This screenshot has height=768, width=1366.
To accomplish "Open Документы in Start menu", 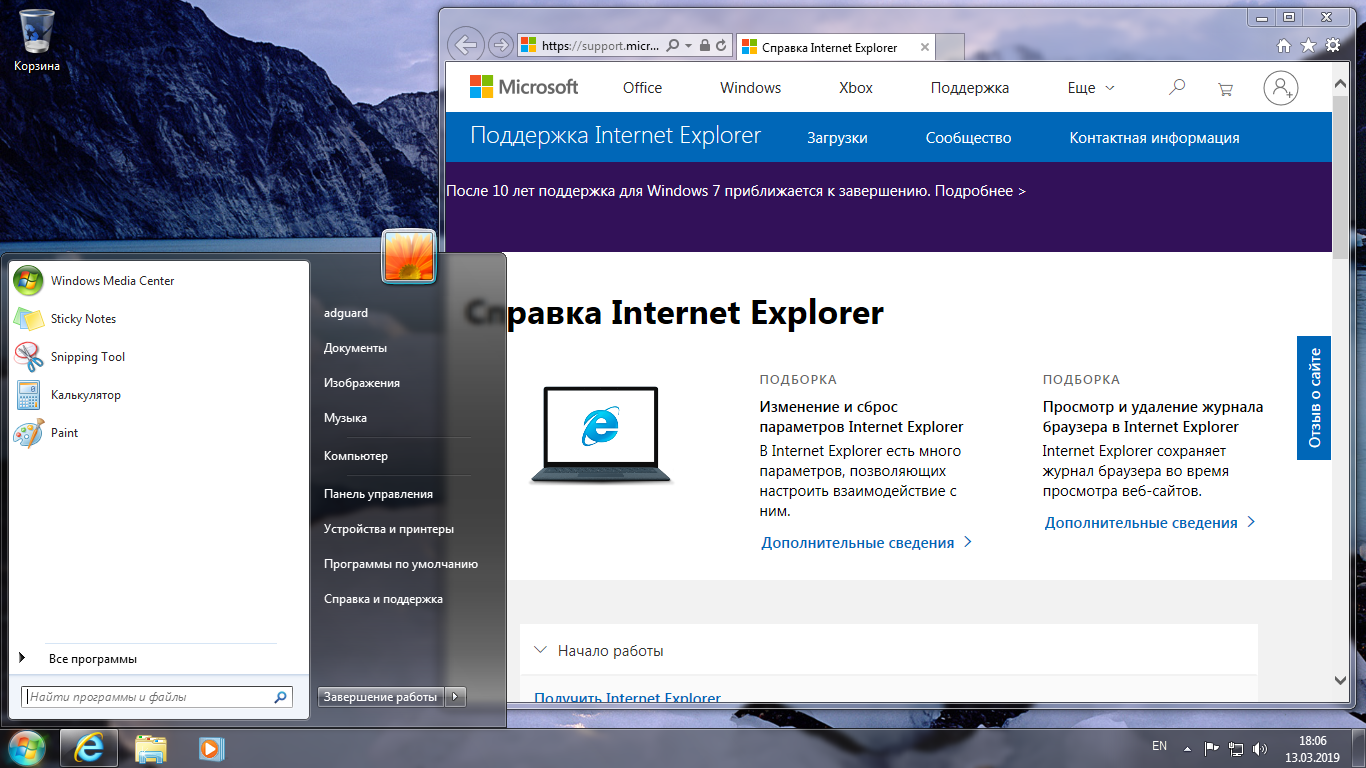I will coord(355,348).
